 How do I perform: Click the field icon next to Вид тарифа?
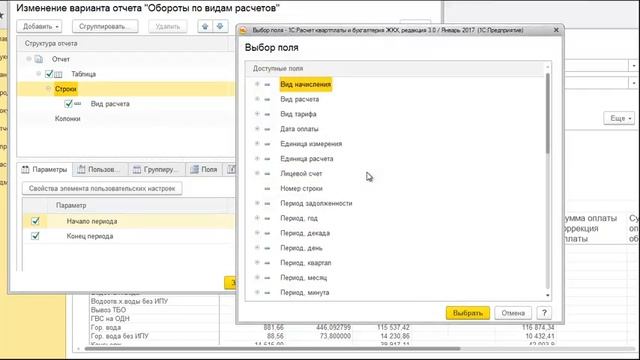click(x=267, y=114)
